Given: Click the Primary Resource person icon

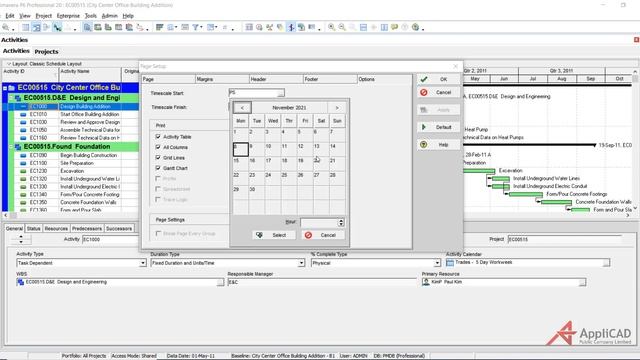Looking at the screenshot, I should (x=426, y=282).
